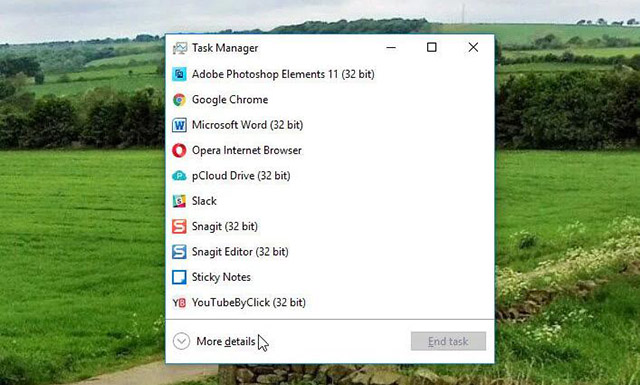Select the "pCloud Drive (32 bit)" text
Screen dimensions: 640x385
coord(241,176)
